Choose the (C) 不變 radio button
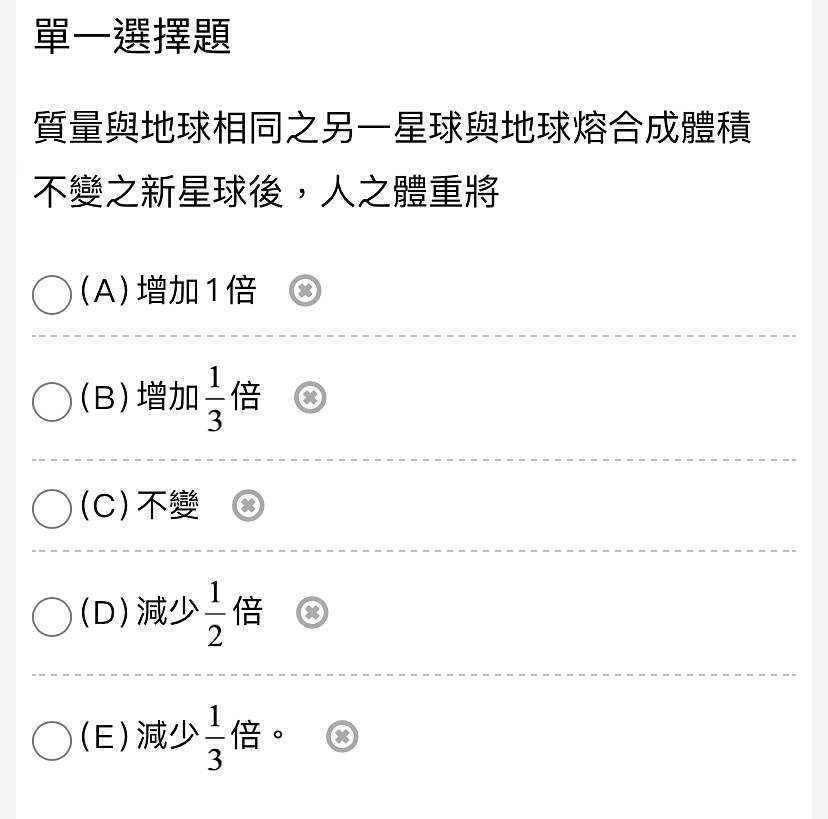The height and width of the screenshot is (819, 828). [x=52, y=509]
